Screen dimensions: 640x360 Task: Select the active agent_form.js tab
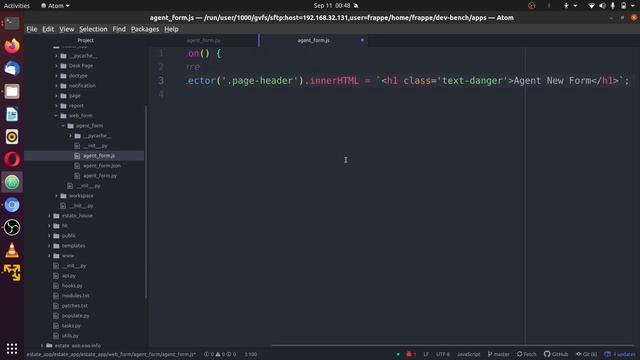point(313,40)
